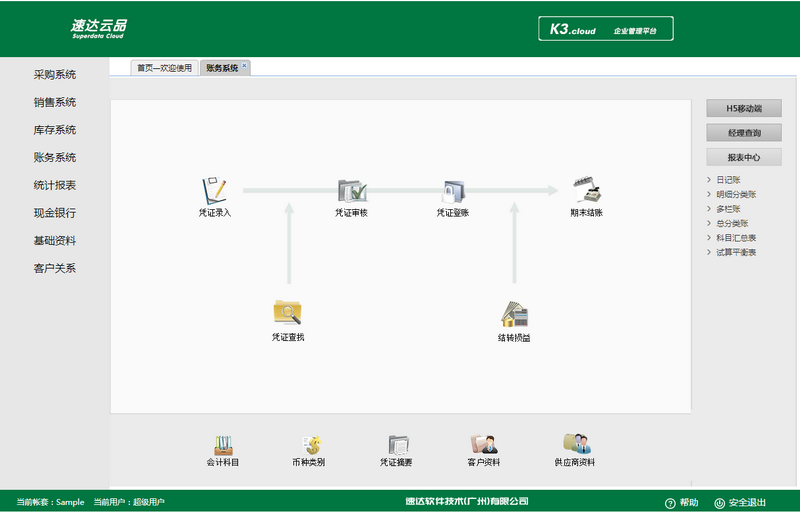Click 安全退出 in the status bar

coord(741,502)
